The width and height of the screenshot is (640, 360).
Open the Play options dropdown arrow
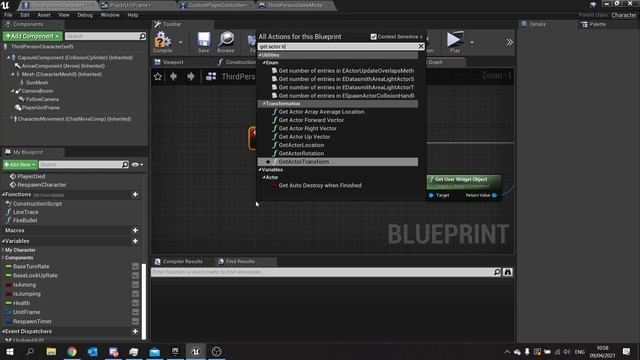click(472, 42)
